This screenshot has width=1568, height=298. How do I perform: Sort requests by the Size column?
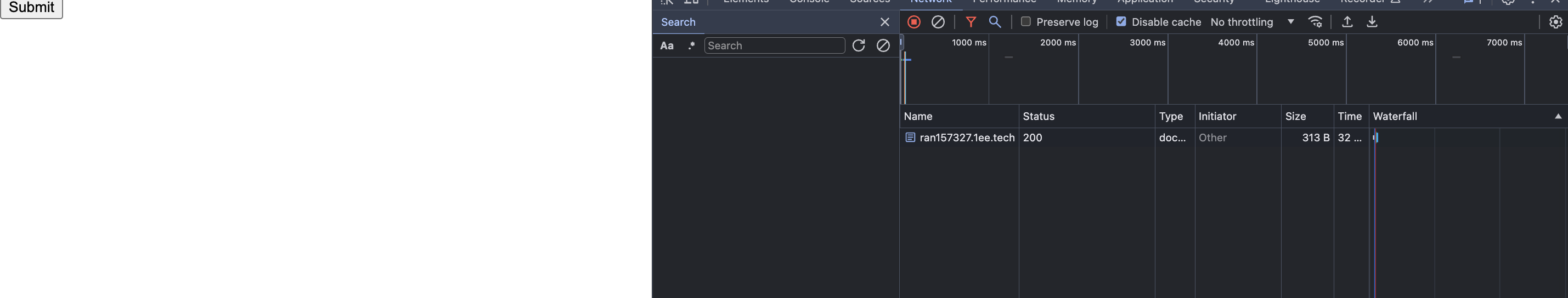tap(1307, 116)
